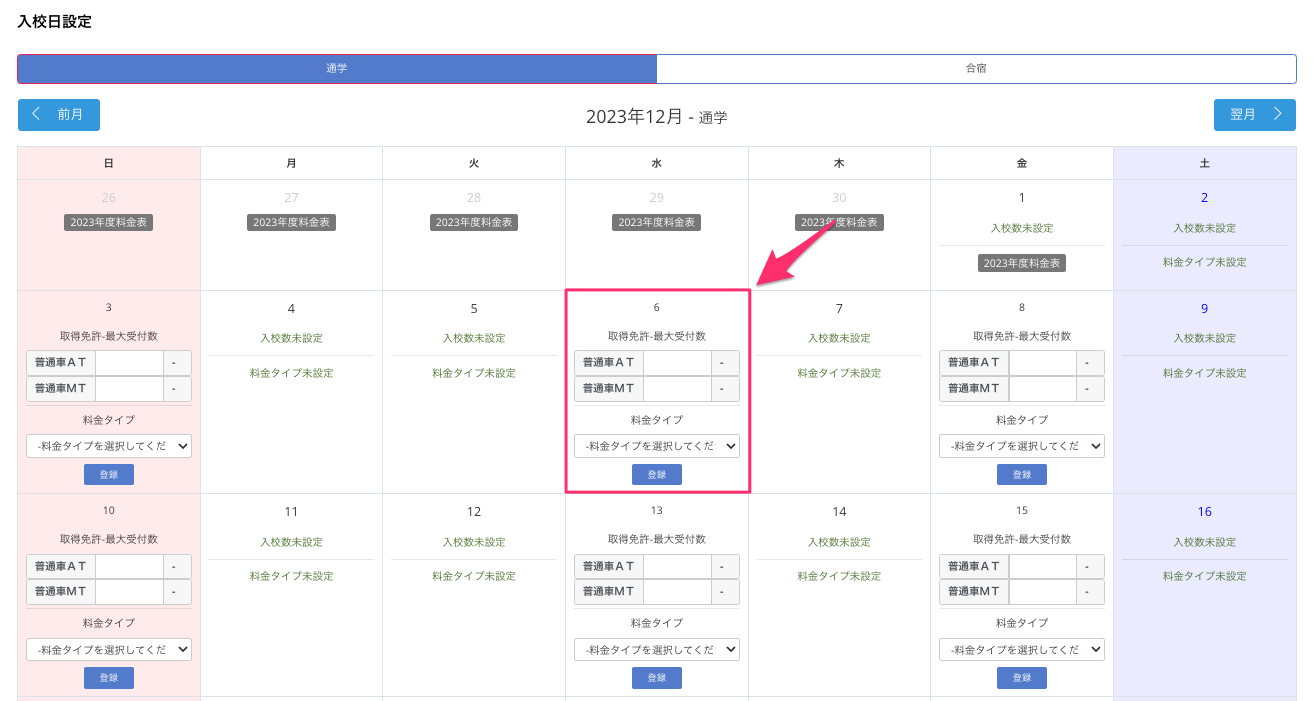Click 料金タイプ未設定 link on day 7
This screenshot has width=1315, height=701.
pyautogui.click(x=839, y=373)
